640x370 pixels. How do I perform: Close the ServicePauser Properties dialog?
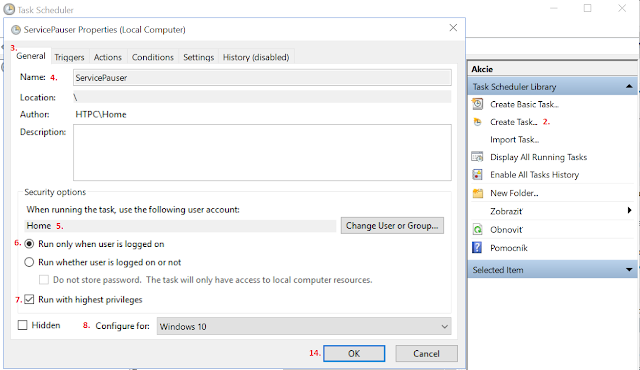click(x=453, y=28)
